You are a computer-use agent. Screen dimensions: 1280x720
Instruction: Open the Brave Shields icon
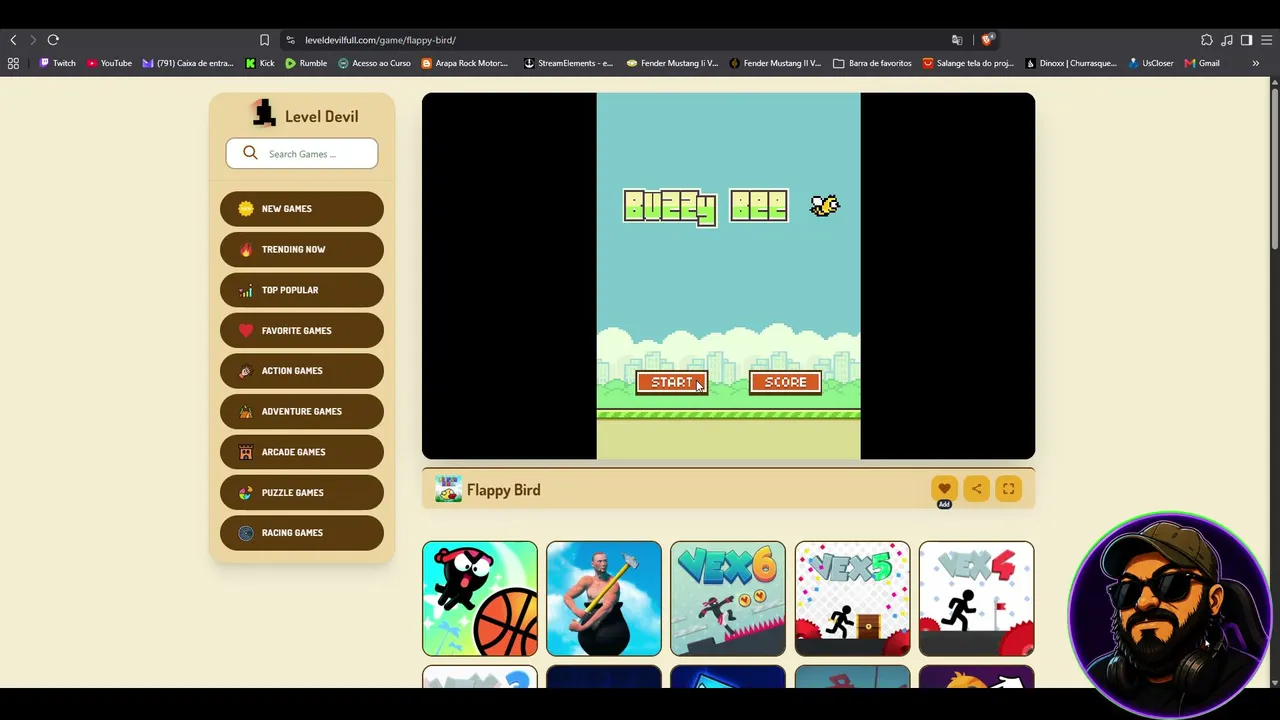(987, 40)
